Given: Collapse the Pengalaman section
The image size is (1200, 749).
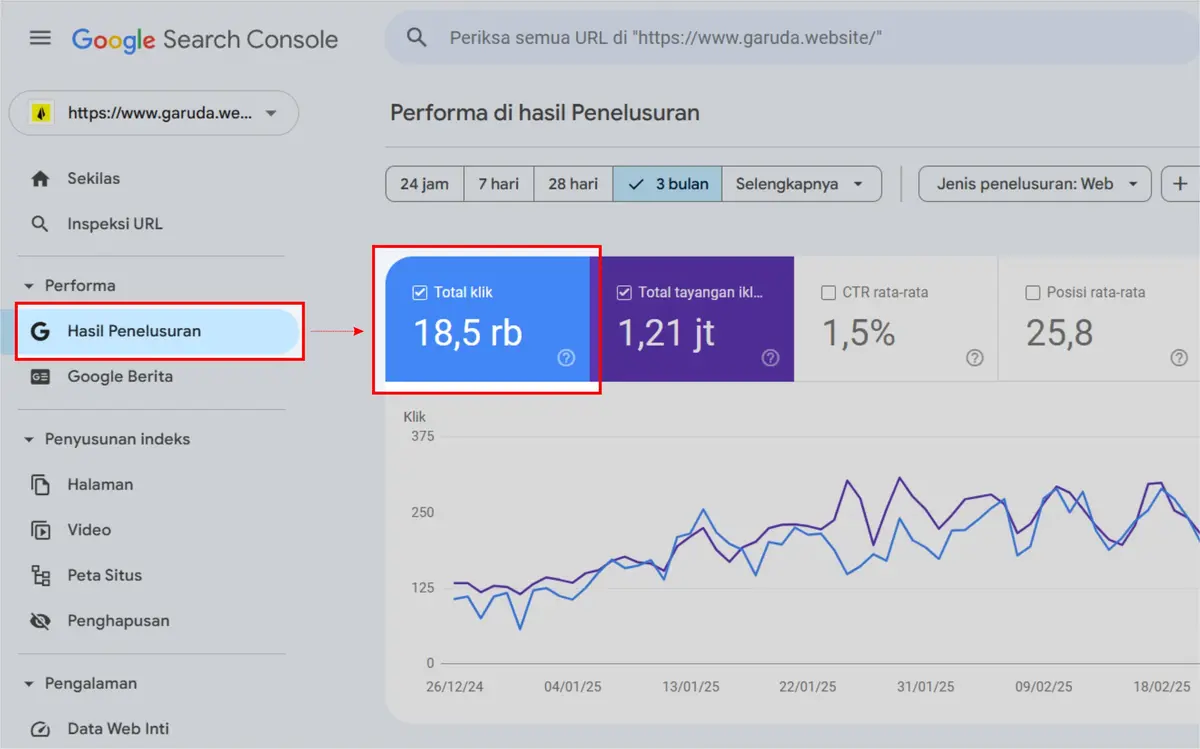Looking at the screenshot, I should click(28, 684).
